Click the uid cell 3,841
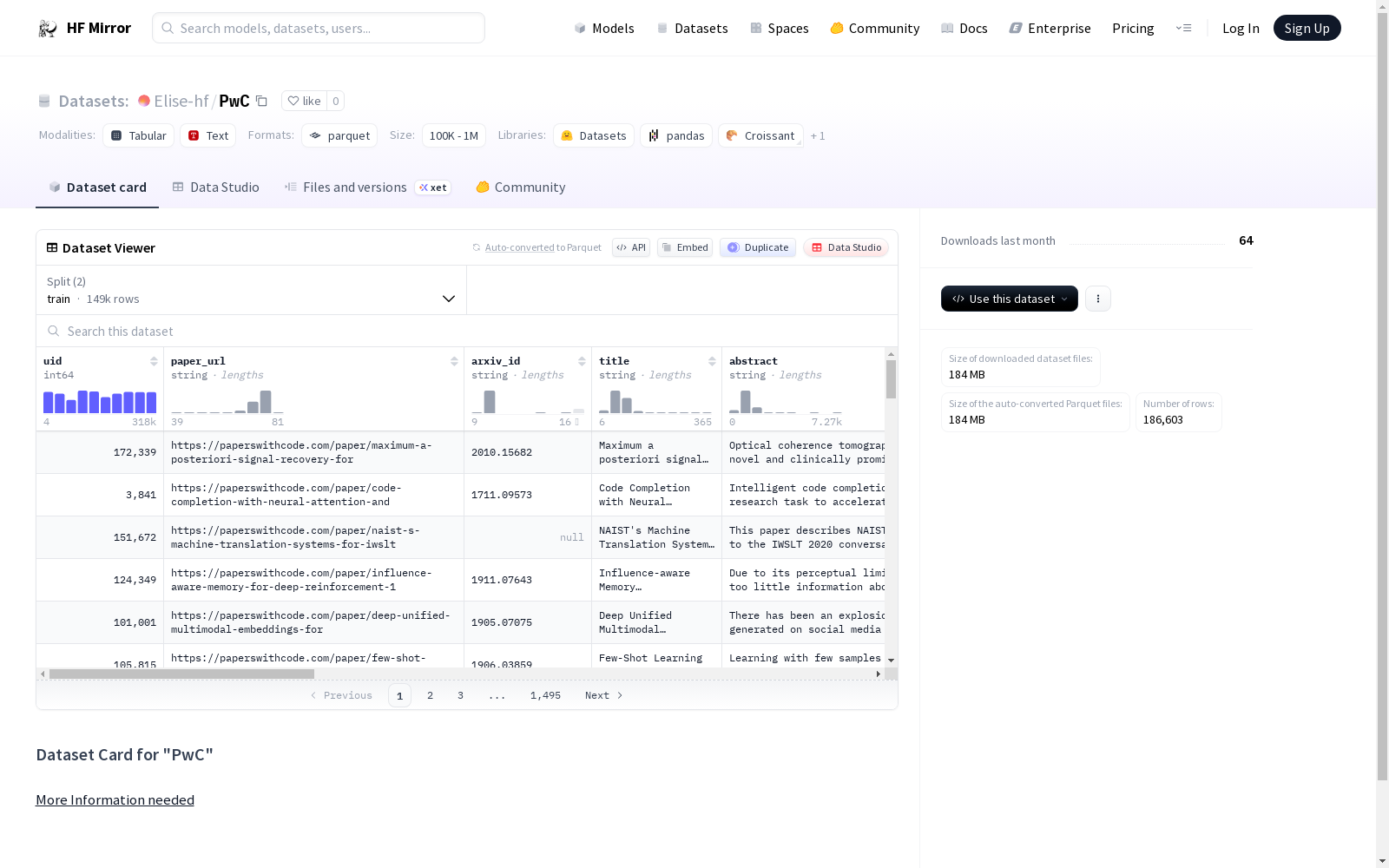1389x868 pixels. (100, 495)
